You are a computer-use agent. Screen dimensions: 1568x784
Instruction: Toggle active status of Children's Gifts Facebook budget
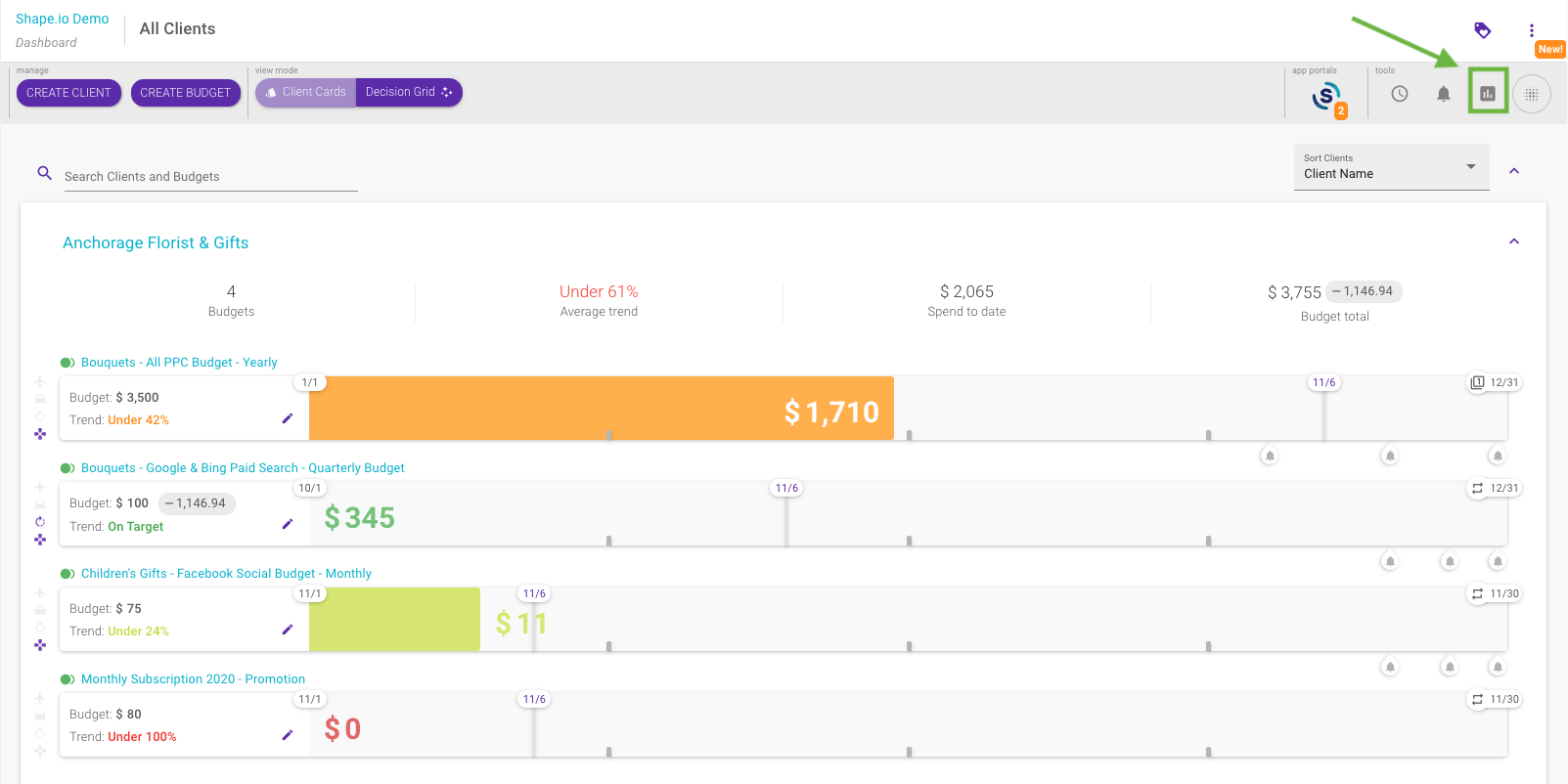coord(67,574)
